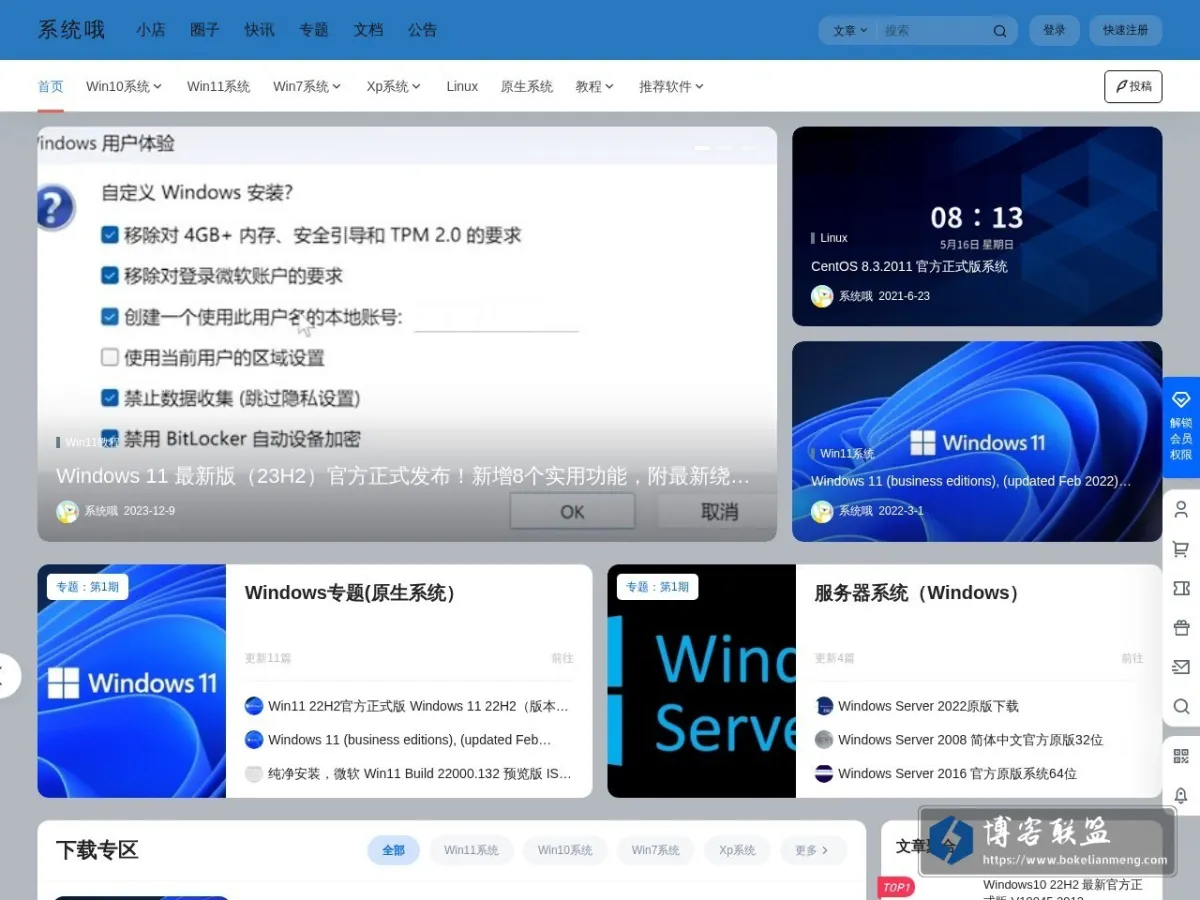Open the envelope mail sidebar icon
This screenshot has width=1200, height=900.
(1181, 667)
